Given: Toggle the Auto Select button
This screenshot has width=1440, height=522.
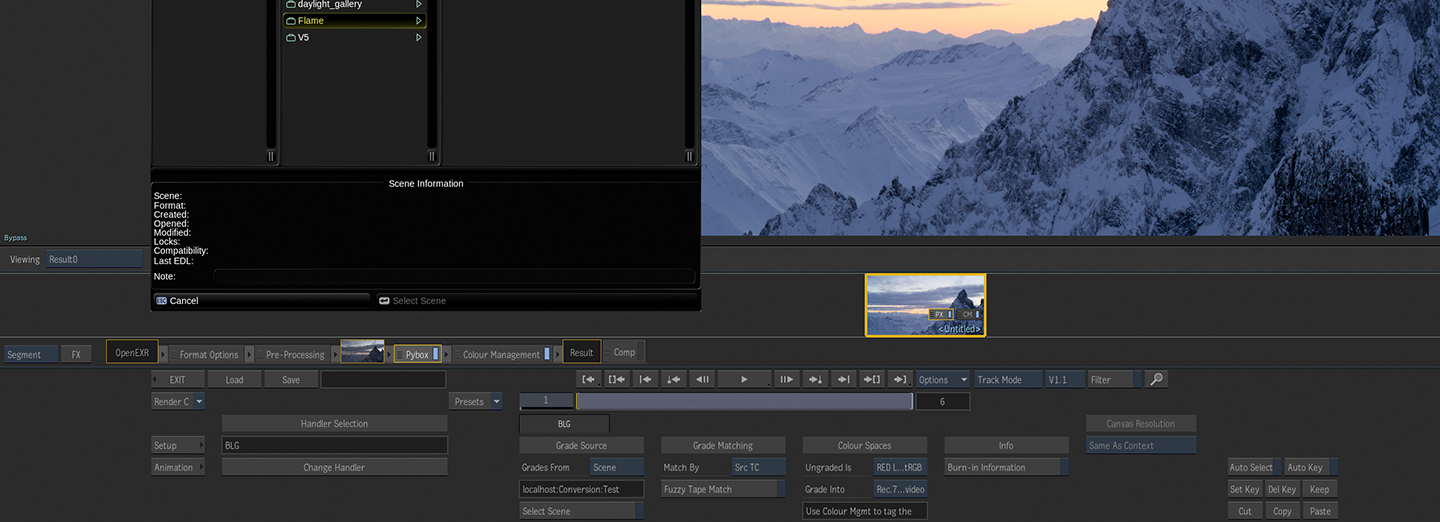Looking at the screenshot, I should pyautogui.click(x=1254, y=467).
